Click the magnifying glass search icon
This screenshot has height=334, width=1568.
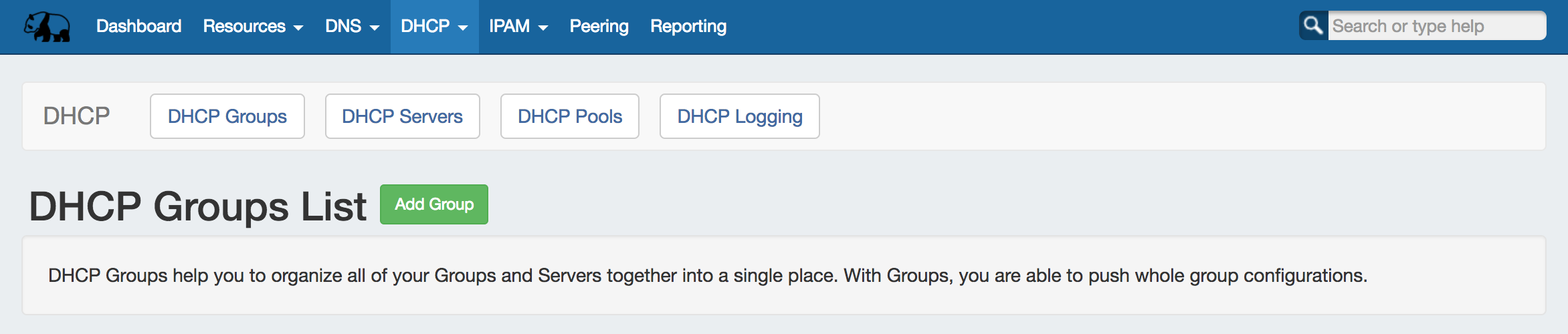point(1313,25)
